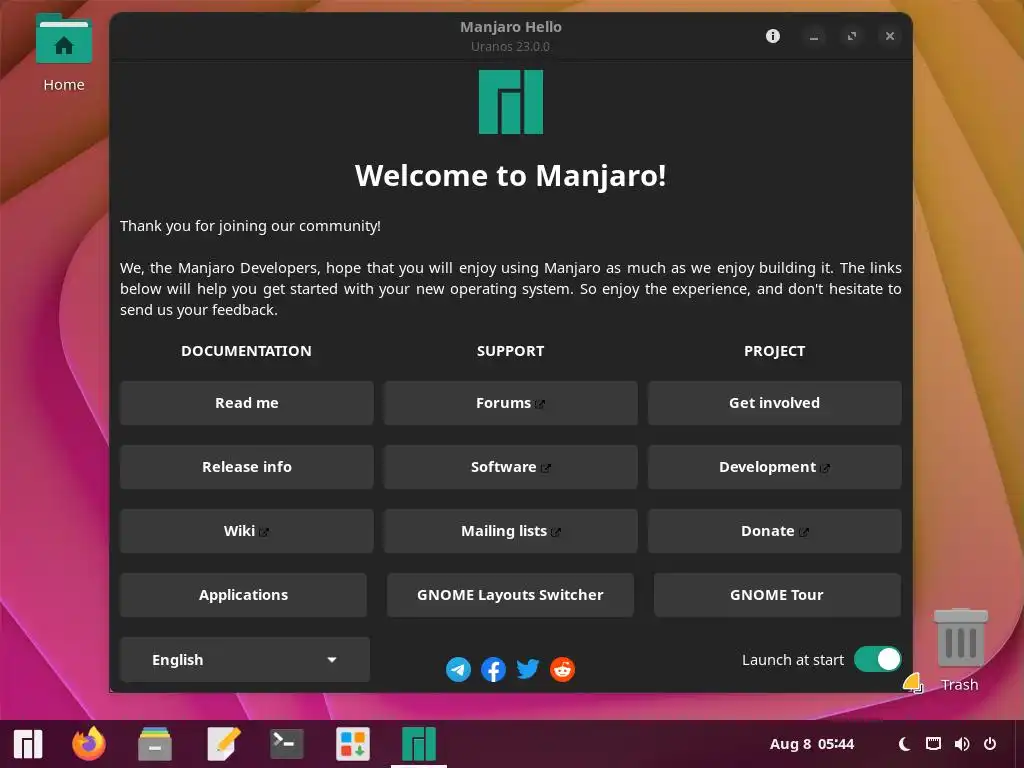The height and width of the screenshot is (768, 1024).
Task: Click the 'Welcome to Manjaro!' heading
Action: pyautogui.click(x=511, y=176)
